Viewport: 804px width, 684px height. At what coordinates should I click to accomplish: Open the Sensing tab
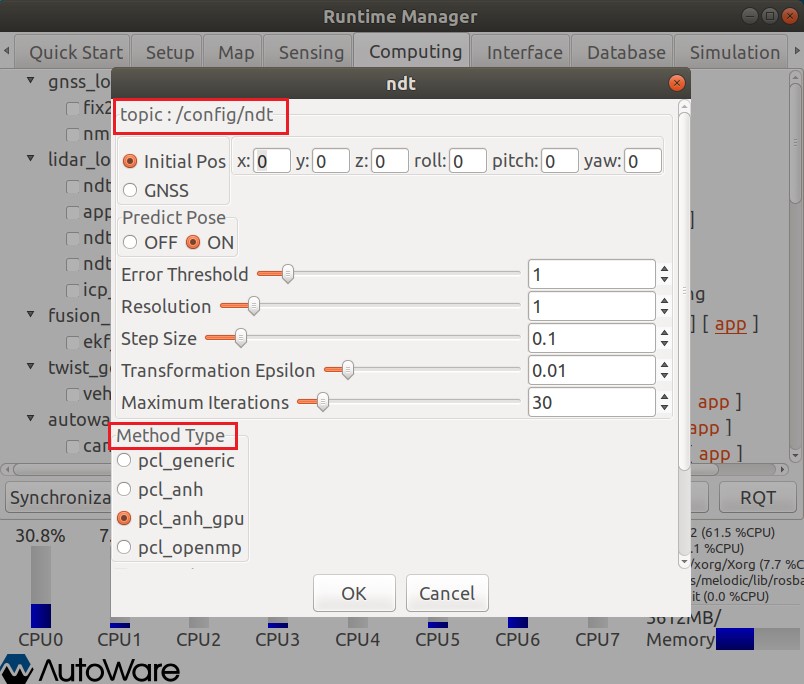(308, 52)
